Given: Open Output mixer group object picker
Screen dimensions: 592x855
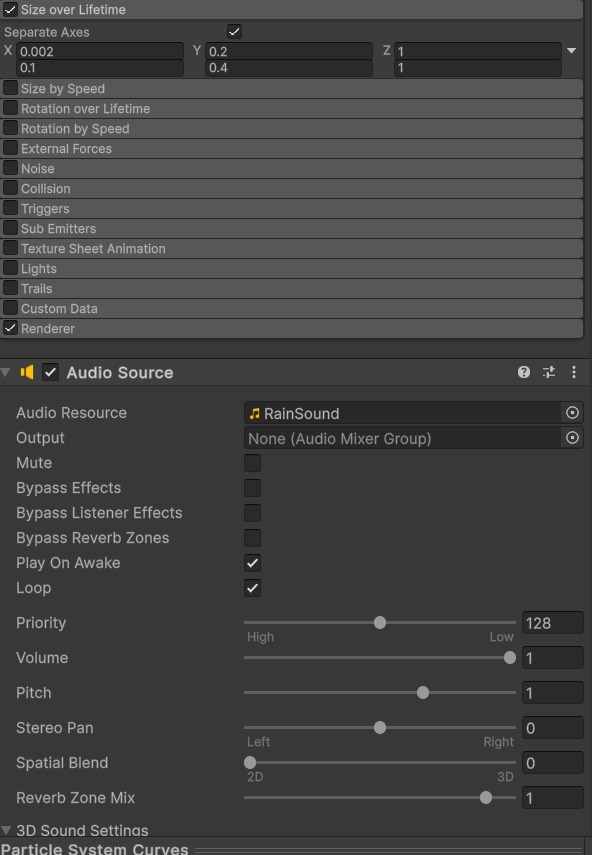Looking at the screenshot, I should (572, 437).
